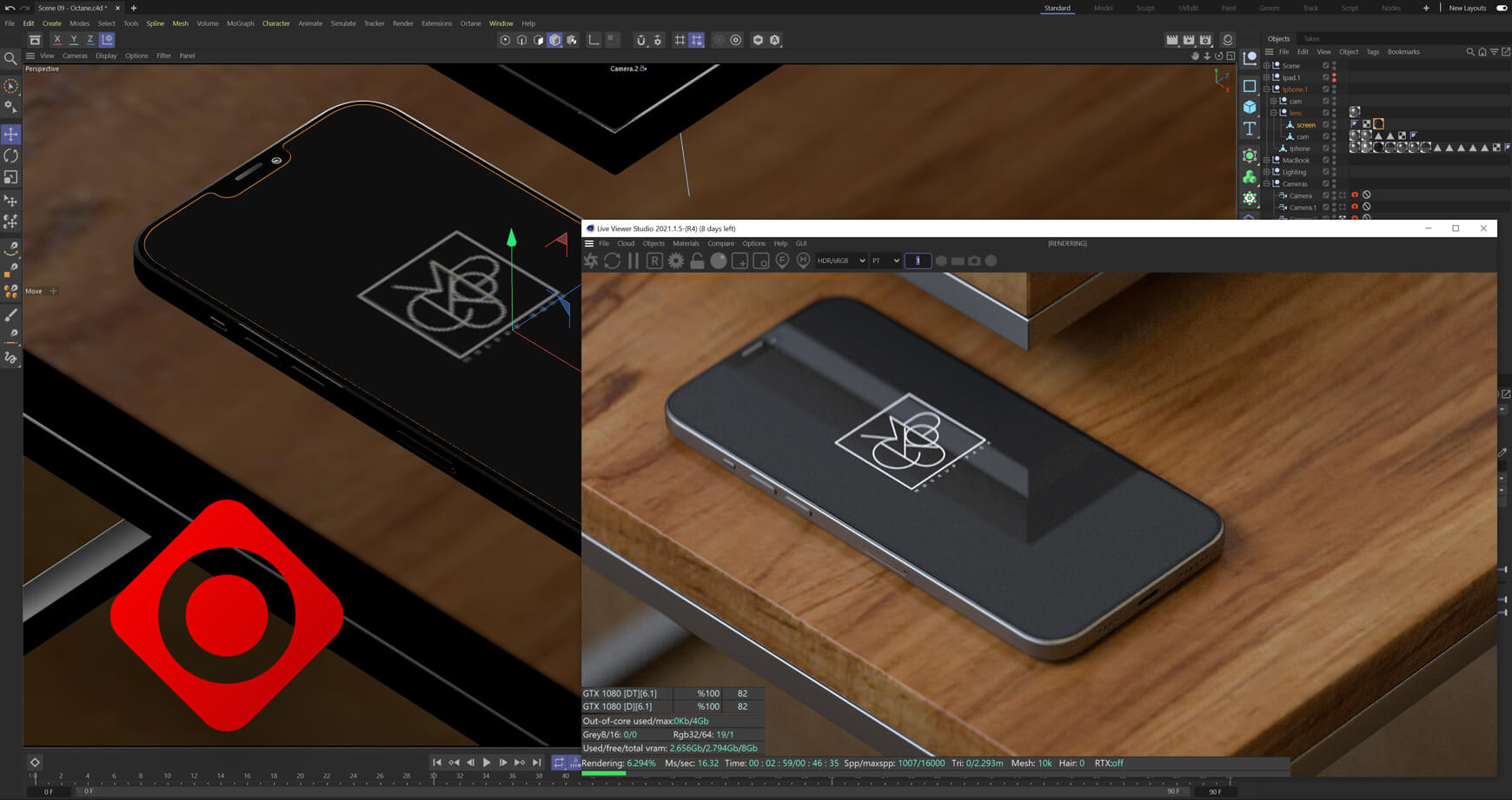The width and height of the screenshot is (1512, 800).
Task: Click the focus picker F pin icon
Action: coord(782,261)
